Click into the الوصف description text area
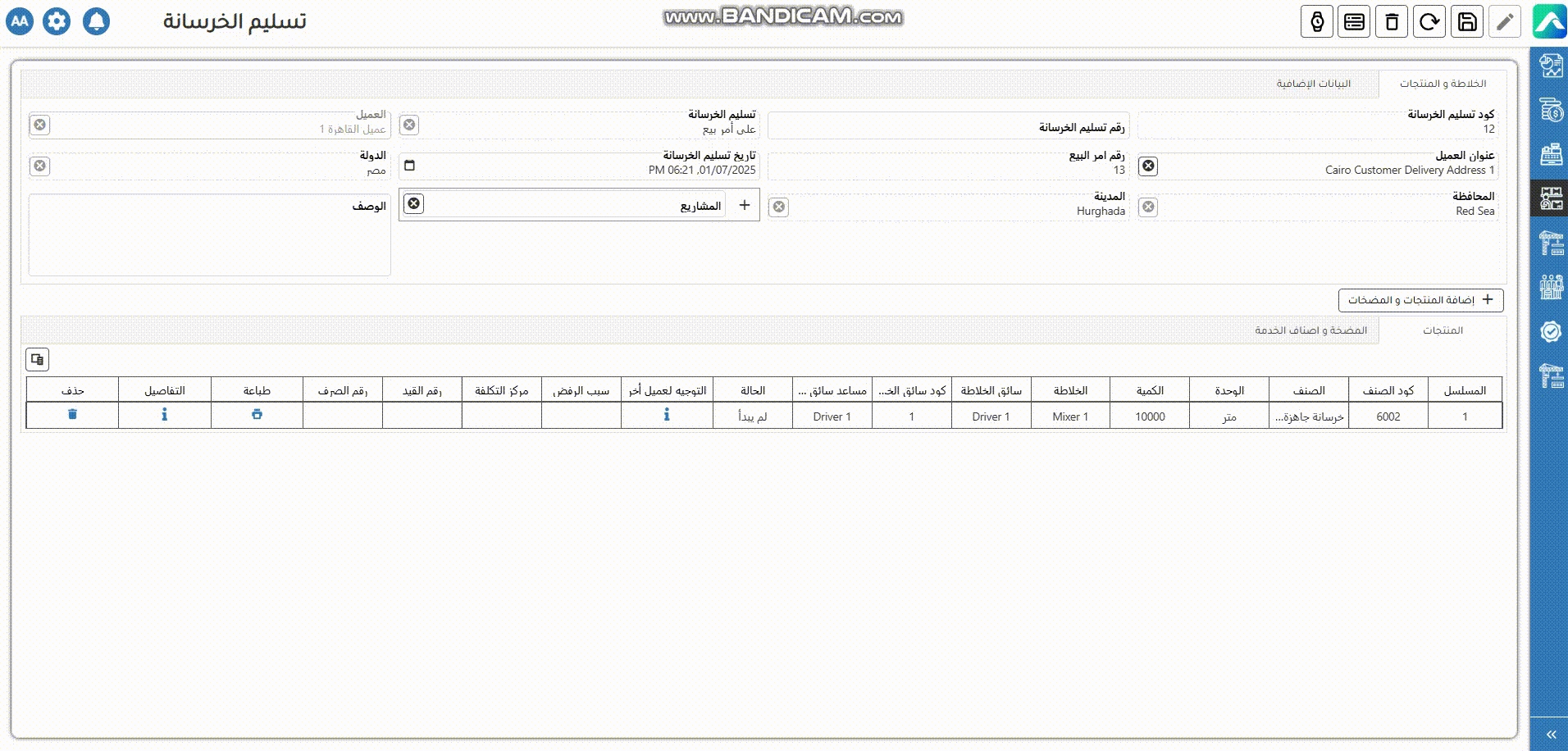Viewport: 1568px width, 751px height. click(x=209, y=242)
